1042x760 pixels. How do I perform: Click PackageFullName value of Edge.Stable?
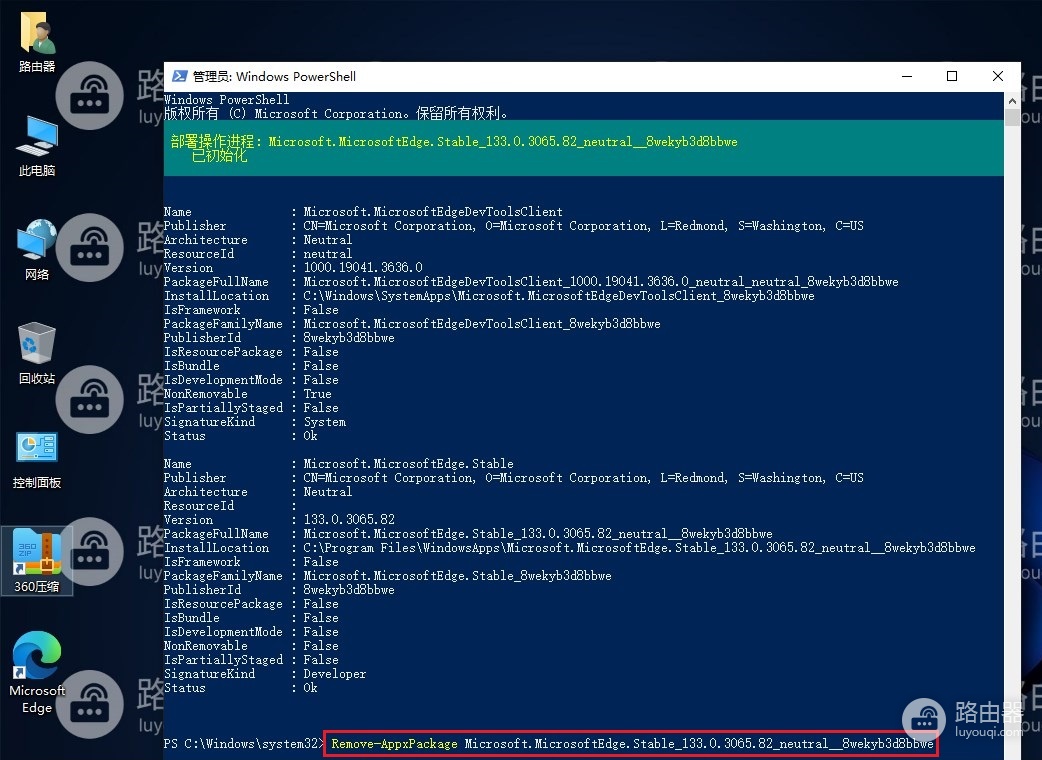coord(538,533)
